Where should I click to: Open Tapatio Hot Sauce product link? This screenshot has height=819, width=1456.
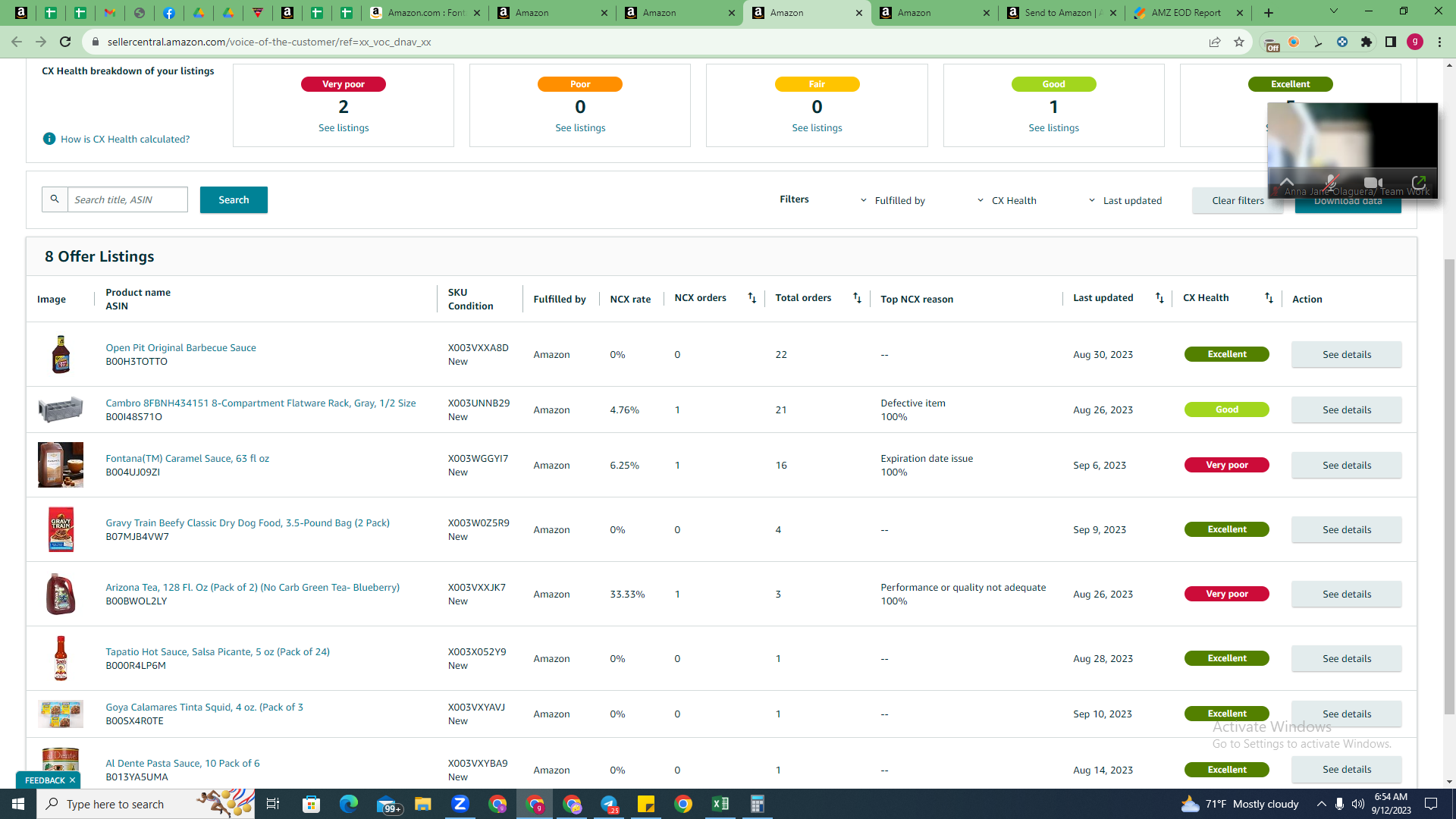click(218, 652)
